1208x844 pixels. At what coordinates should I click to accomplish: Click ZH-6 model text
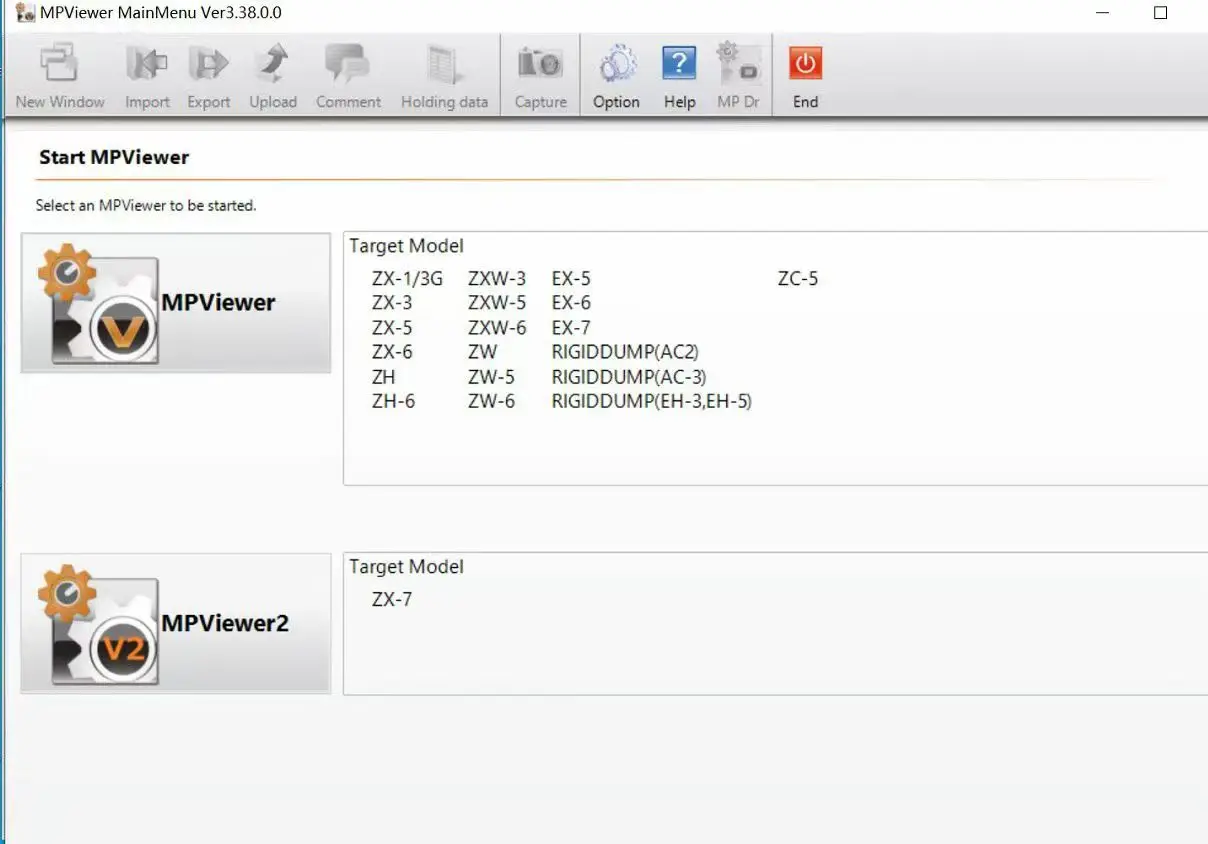(393, 401)
